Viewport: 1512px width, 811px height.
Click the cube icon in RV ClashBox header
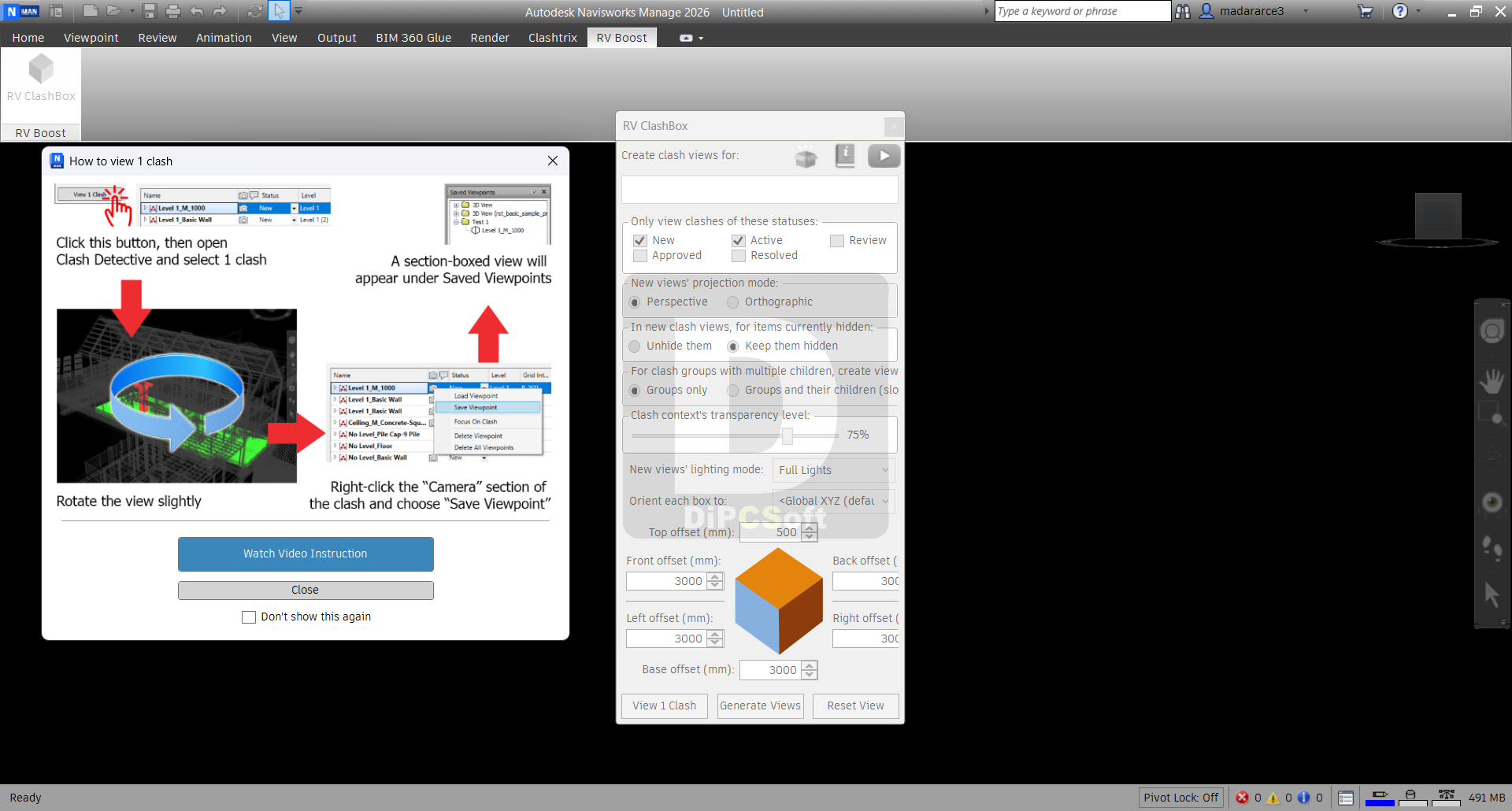(x=806, y=157)
